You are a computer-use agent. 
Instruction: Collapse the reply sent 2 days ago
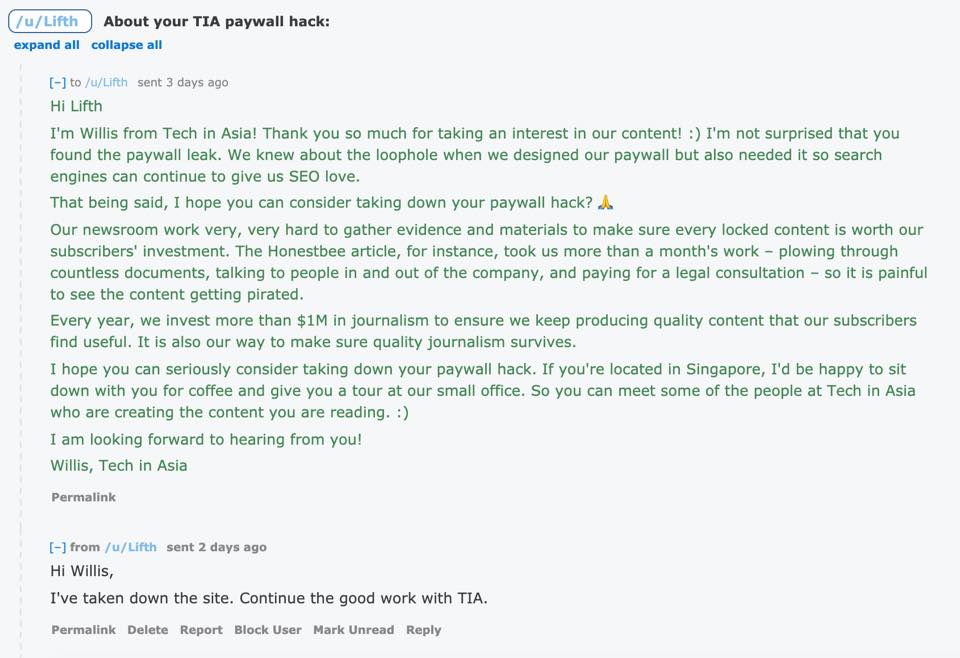(58, 547)
